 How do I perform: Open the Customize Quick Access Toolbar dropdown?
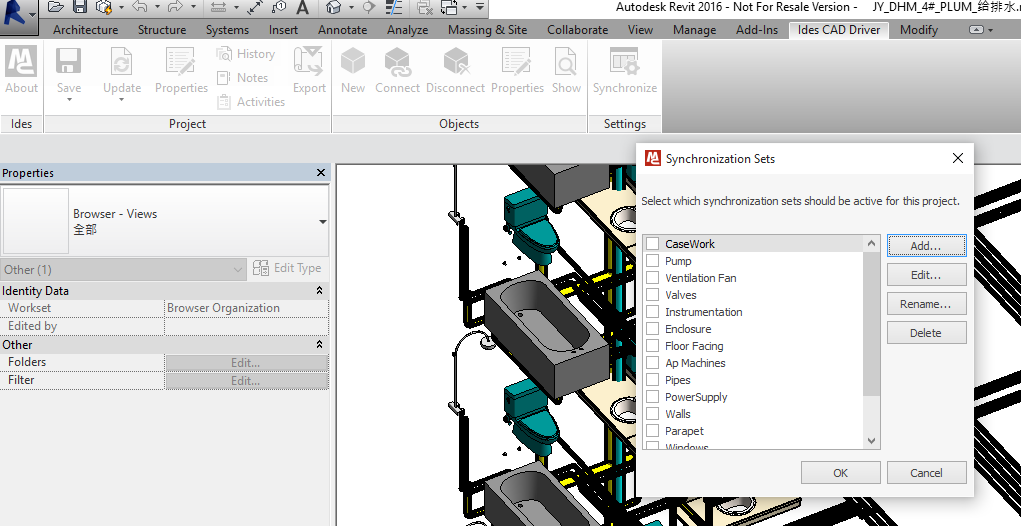pyautogui.click(x=479, y=7)
